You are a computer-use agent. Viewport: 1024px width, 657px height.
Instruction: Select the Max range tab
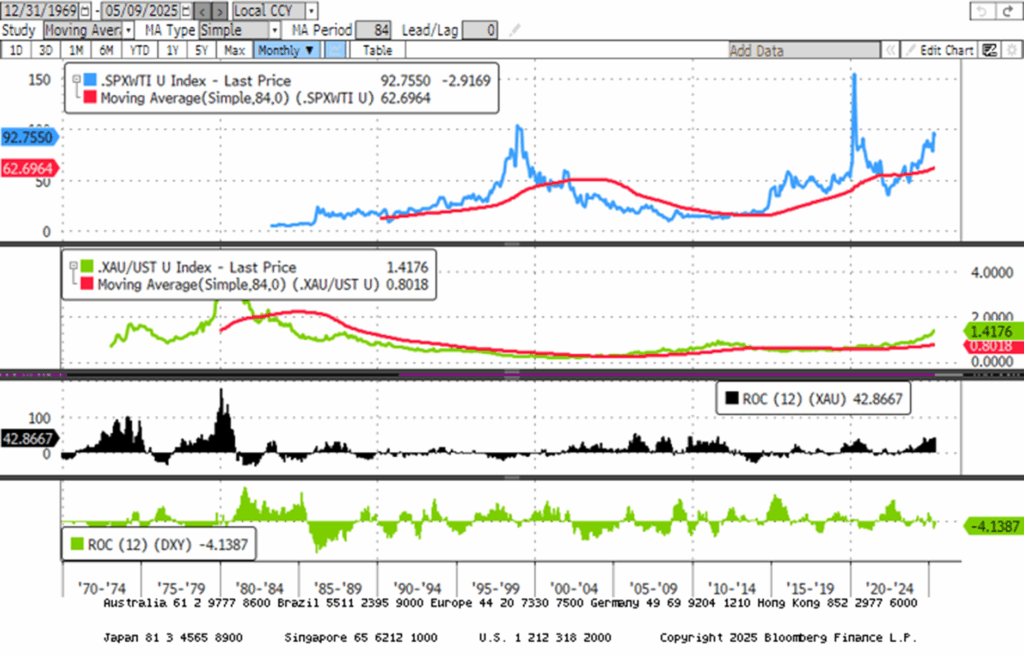tap(234, 50)
